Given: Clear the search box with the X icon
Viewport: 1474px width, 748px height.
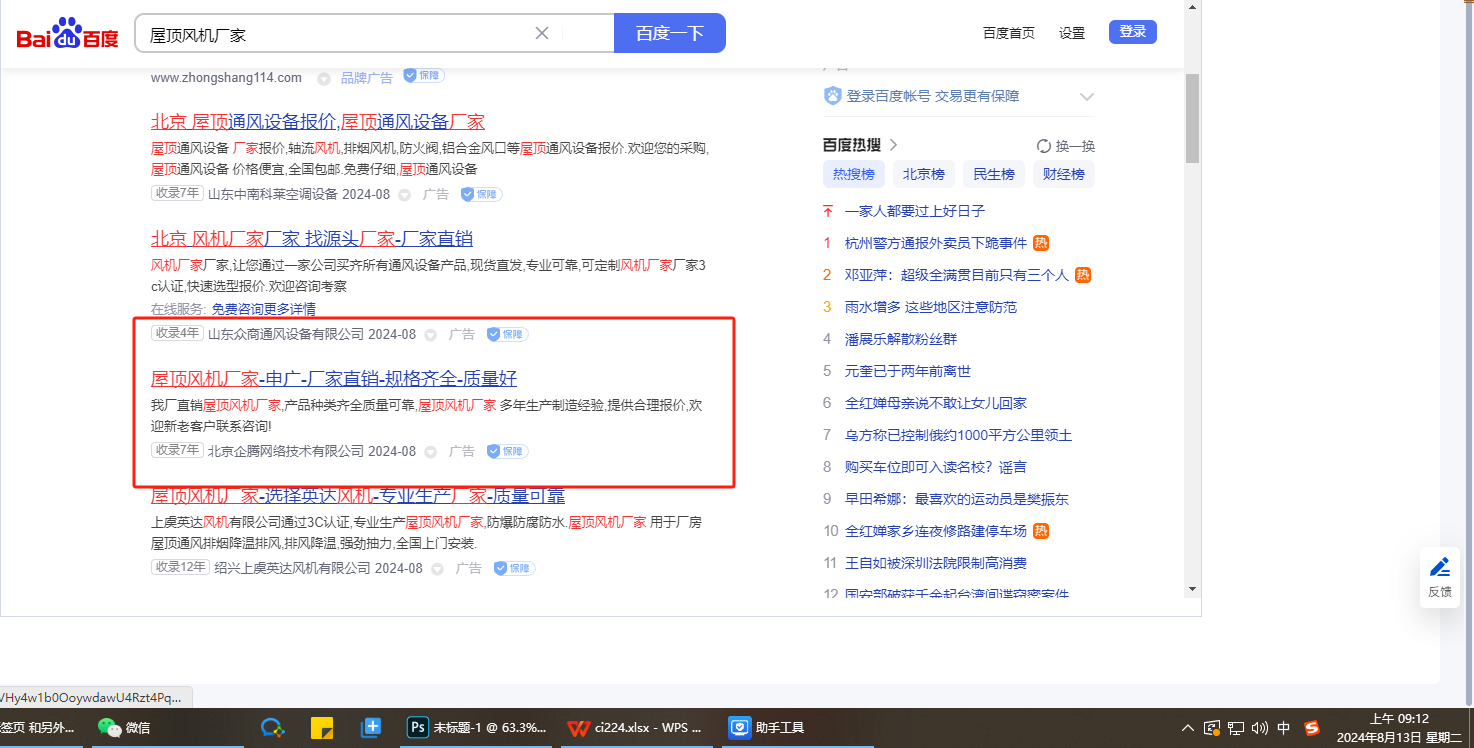Looking at the screenshot, I should click(542, 33).
